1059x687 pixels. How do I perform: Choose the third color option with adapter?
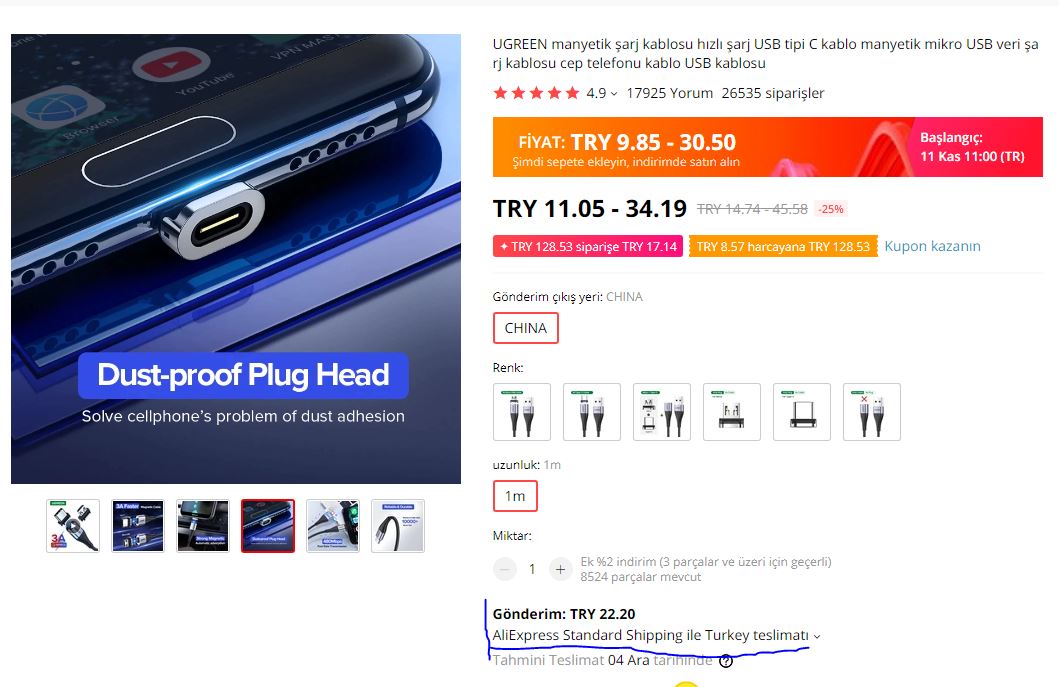(x=662, y=412)
